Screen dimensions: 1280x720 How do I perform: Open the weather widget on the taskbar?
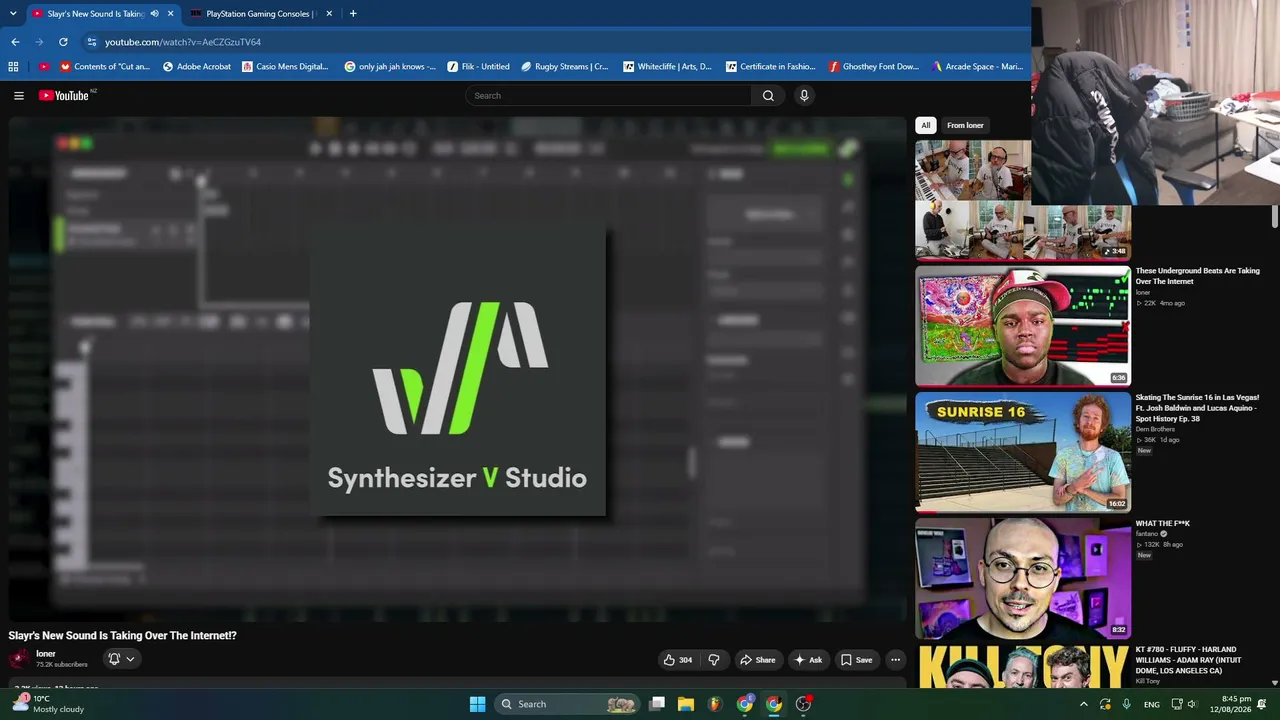[x=48, y=704]
